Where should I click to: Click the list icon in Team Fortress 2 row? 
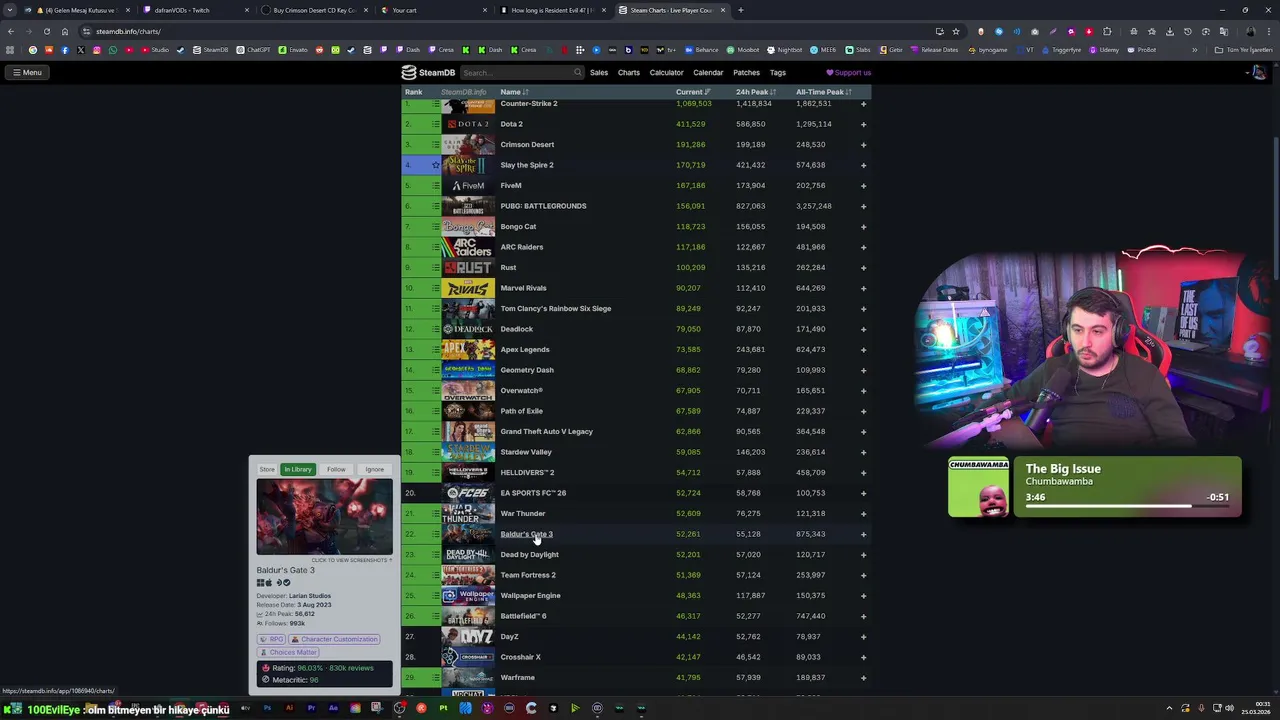point(435,575)
